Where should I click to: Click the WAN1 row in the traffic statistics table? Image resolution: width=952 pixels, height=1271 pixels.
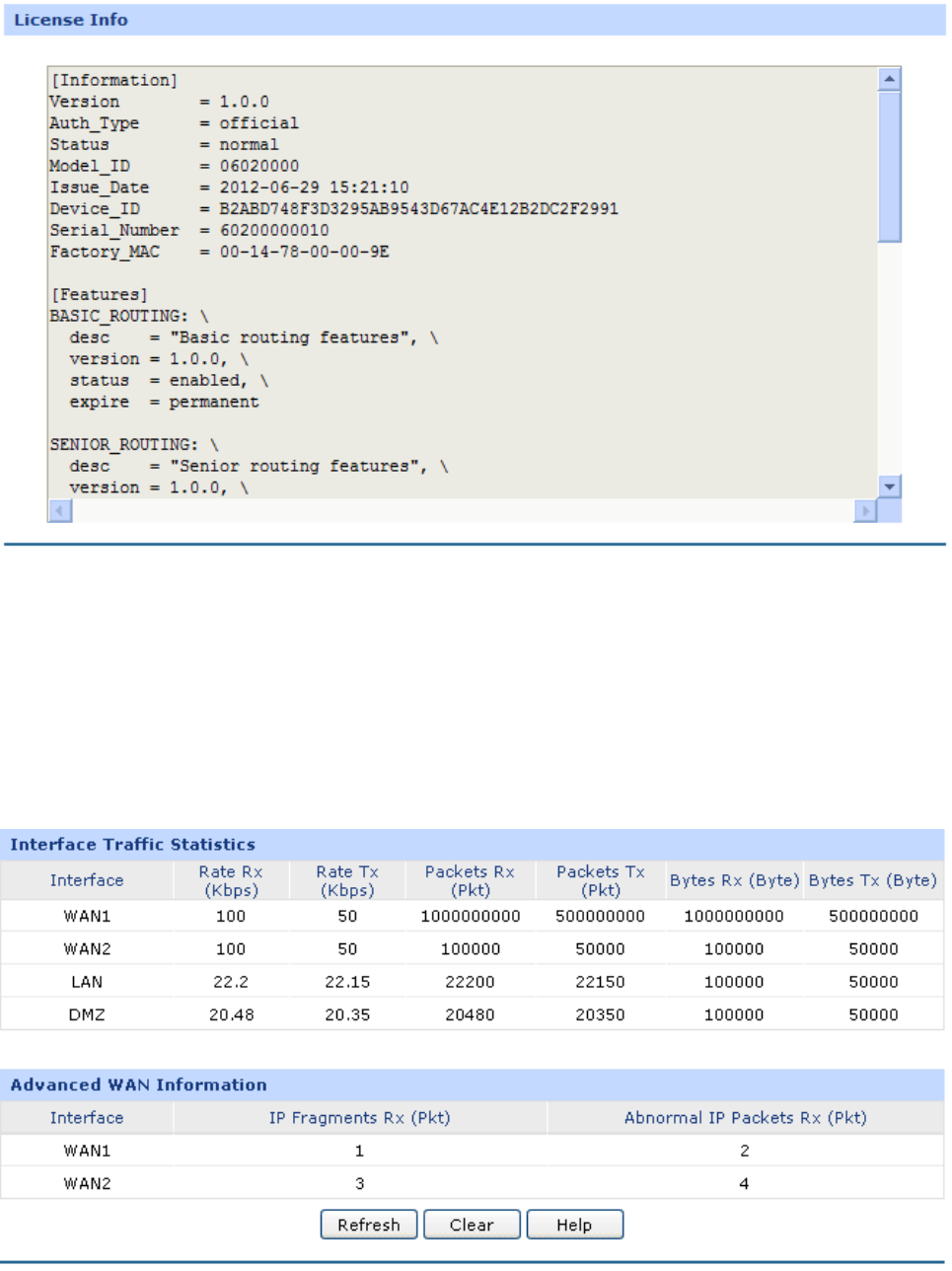pyautogui.click(x=472, y=916)
